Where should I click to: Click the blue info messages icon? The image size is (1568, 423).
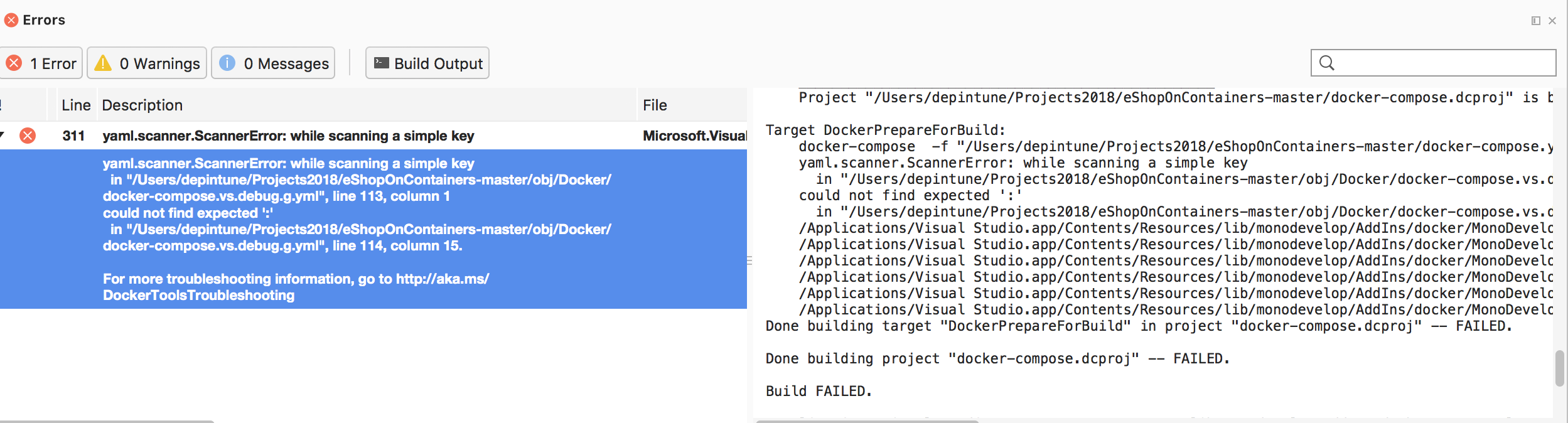[227, 63]
